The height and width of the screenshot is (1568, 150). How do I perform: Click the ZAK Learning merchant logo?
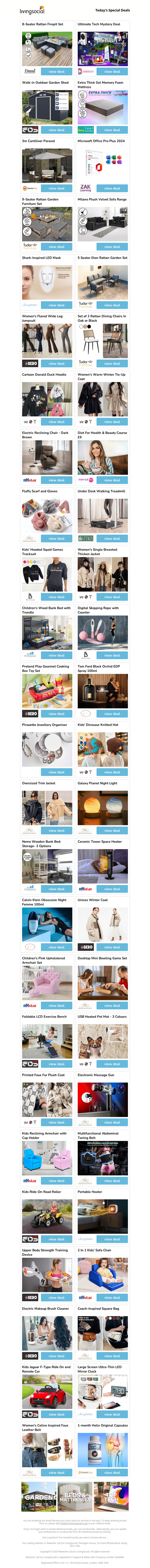coord(85,188)
